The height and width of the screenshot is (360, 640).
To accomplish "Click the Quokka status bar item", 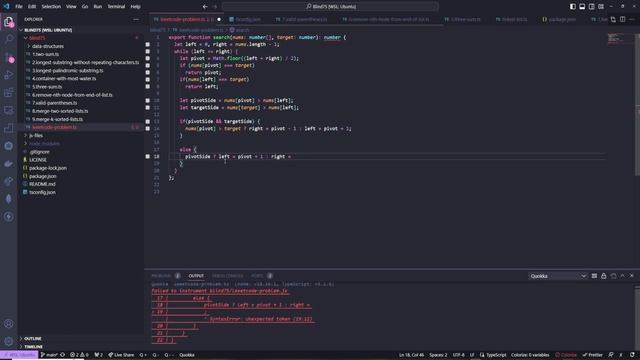I will point(187,355).
